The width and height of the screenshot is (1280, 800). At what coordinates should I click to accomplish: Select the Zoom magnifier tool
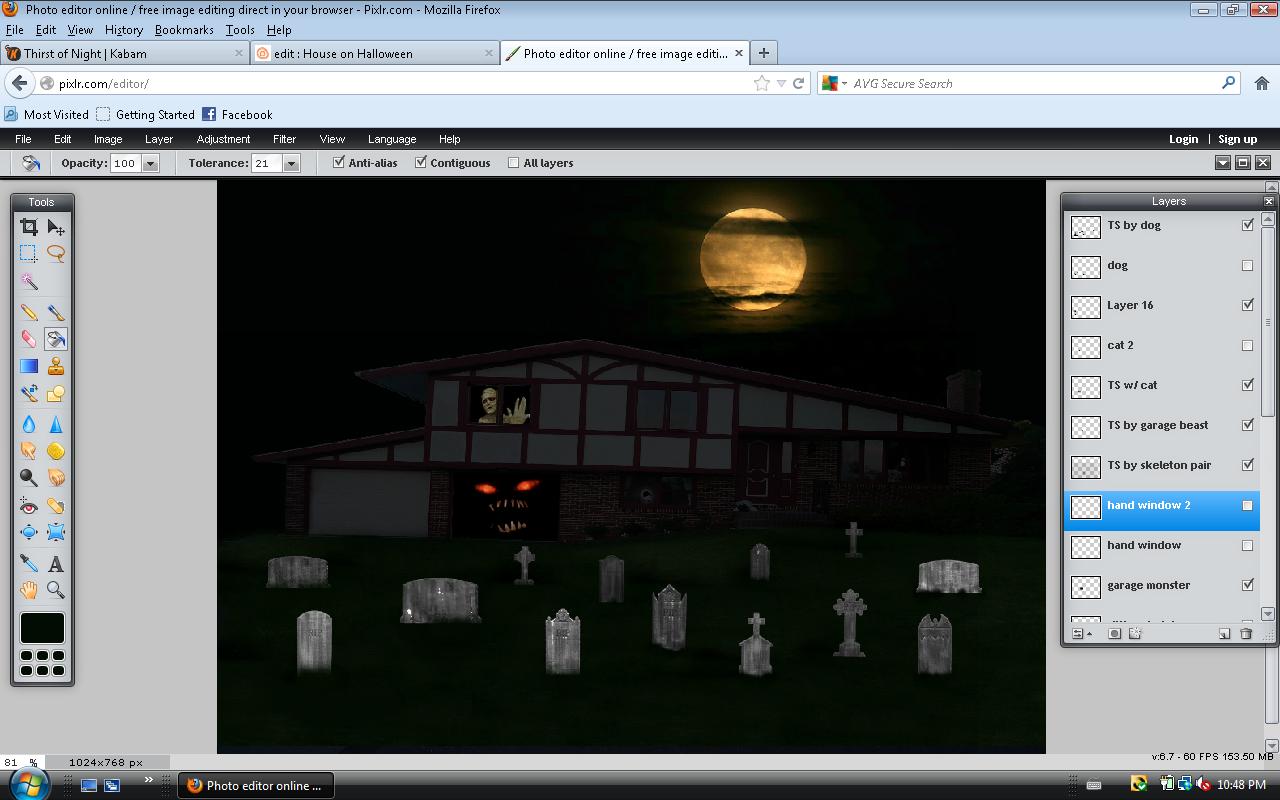pyautogui.click(x=56, y=591)
